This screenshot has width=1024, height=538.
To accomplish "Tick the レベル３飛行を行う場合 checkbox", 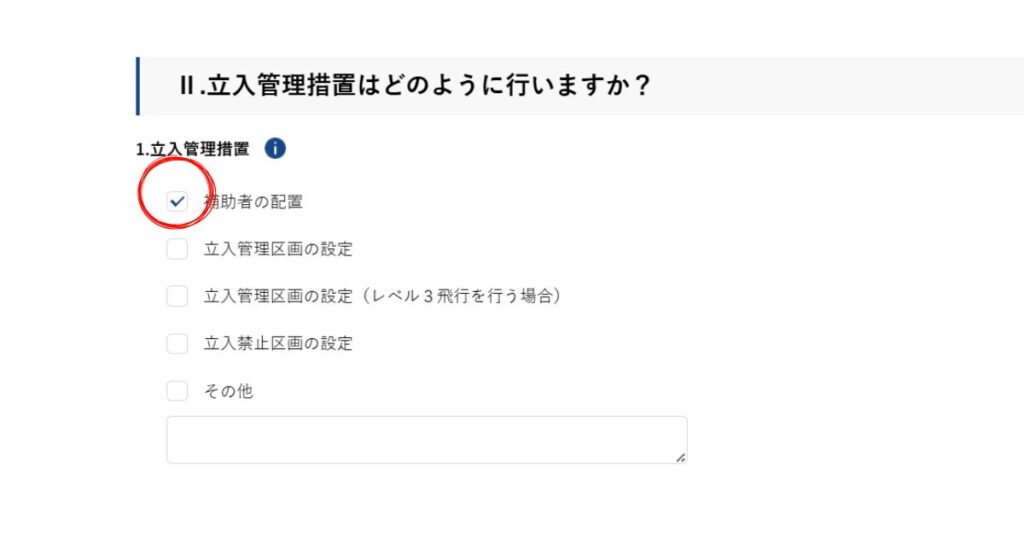I will pos(177,296).
